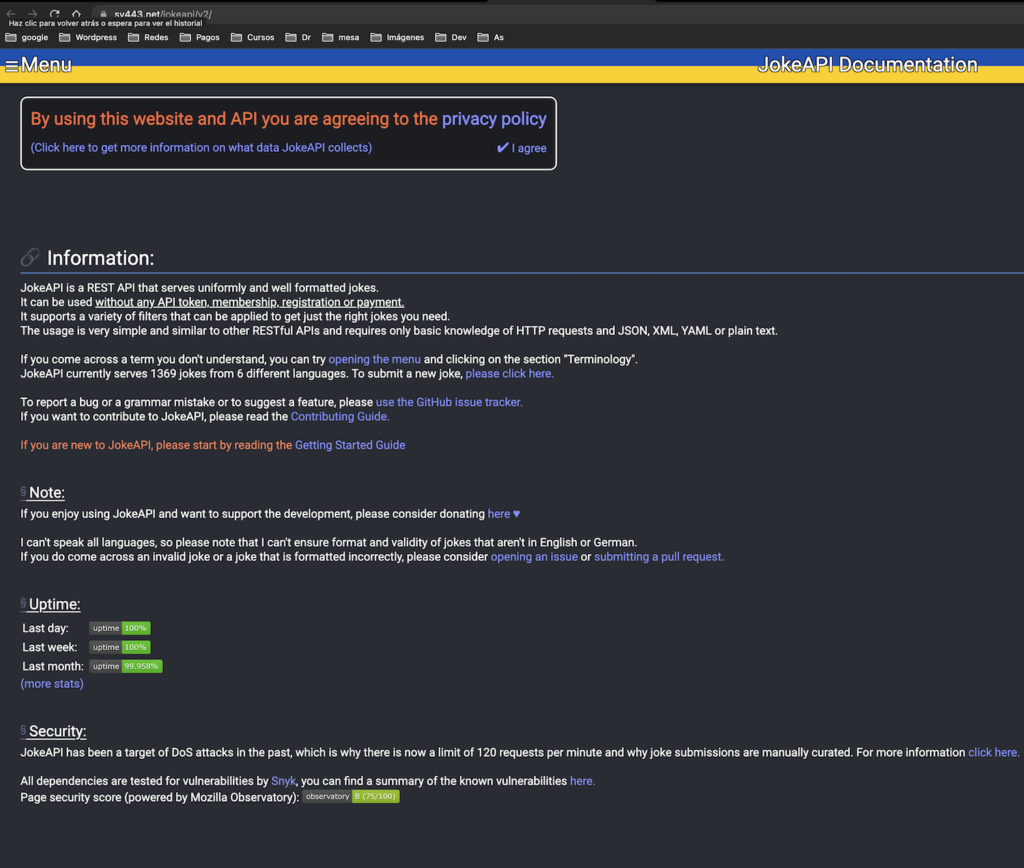Reload the page with the browser refresh icon
Viewport: 1024px width, 868px height.
[x=55, y=13]
